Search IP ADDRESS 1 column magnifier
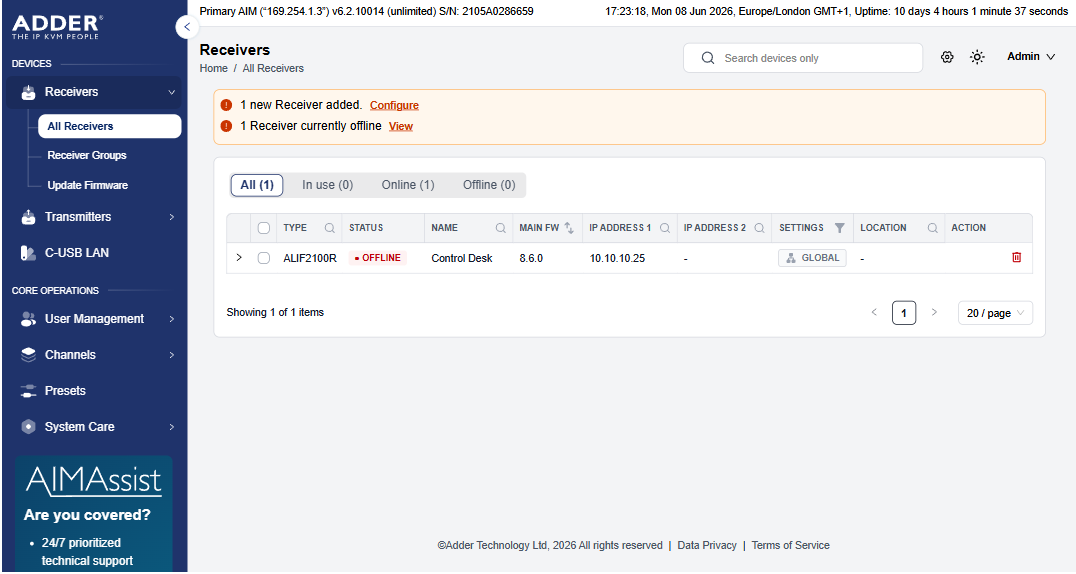1076x574 pixels. (665, 228)
